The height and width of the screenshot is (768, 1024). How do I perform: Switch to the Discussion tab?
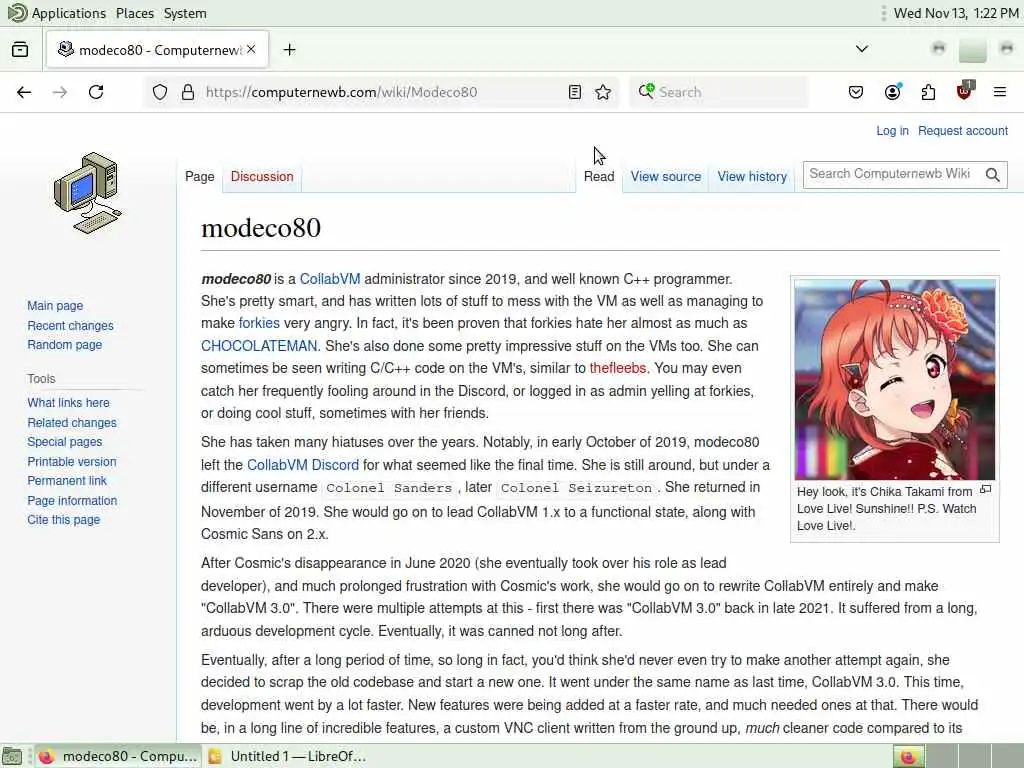click(x=262, y=176)
